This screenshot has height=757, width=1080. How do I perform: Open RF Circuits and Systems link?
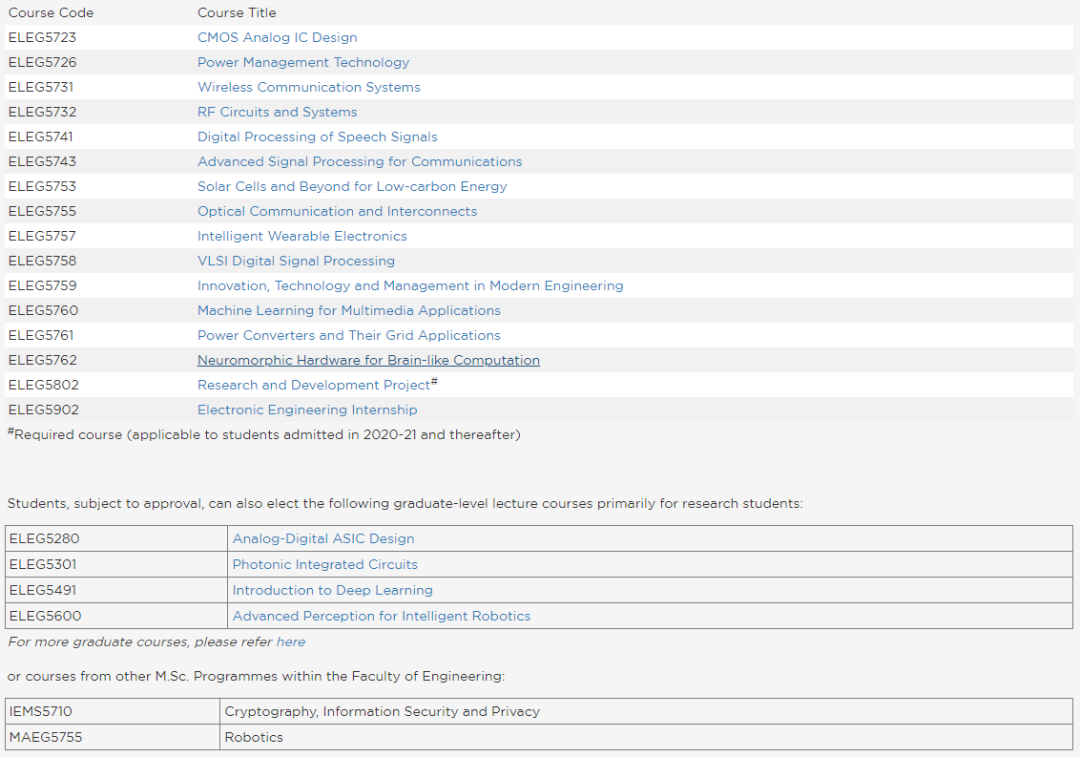[277, 112]
